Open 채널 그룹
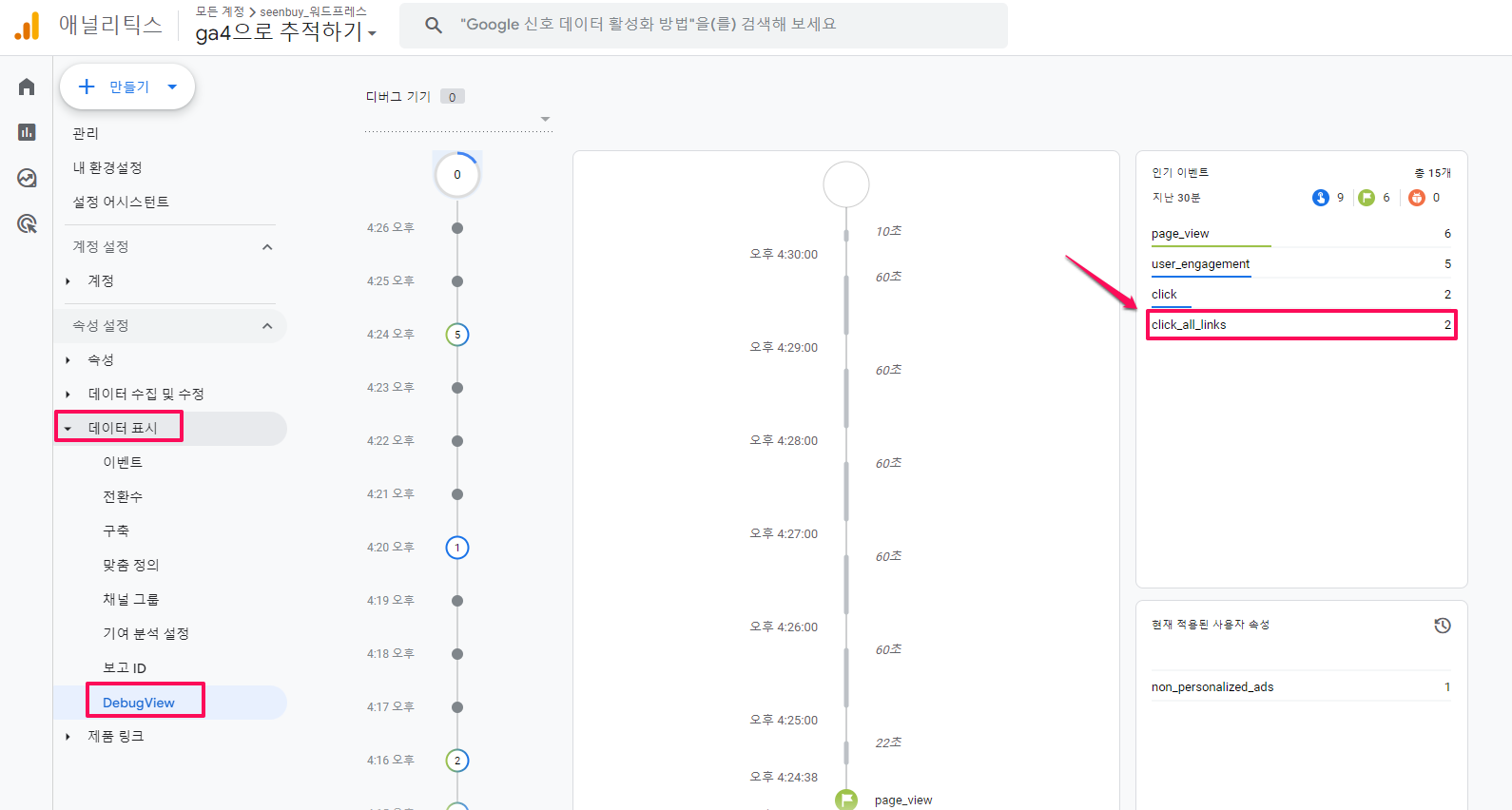 131,599
